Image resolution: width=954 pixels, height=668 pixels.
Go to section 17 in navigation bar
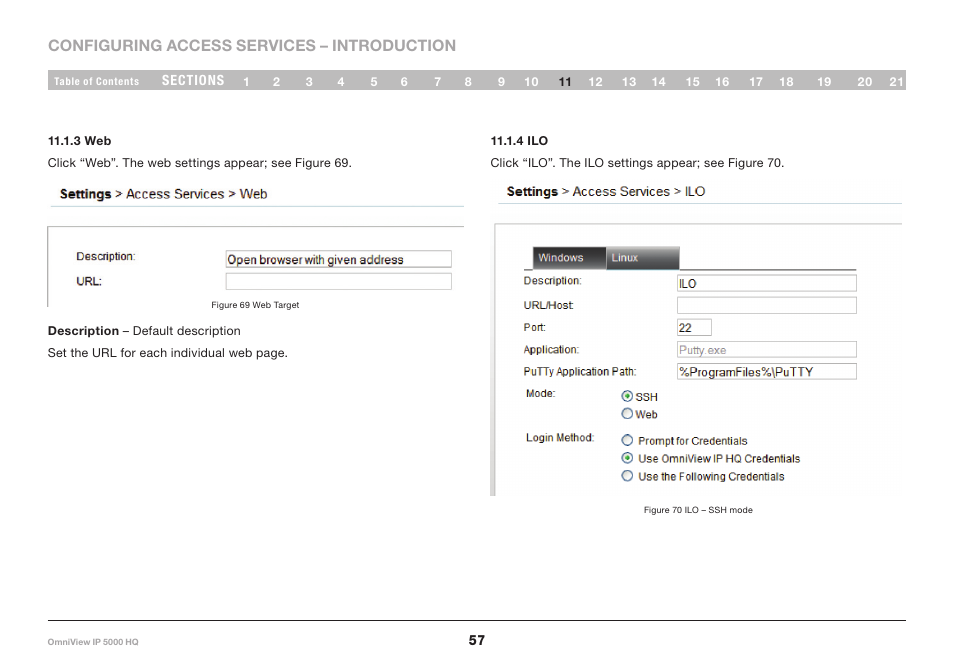click(x=756, y=82)
